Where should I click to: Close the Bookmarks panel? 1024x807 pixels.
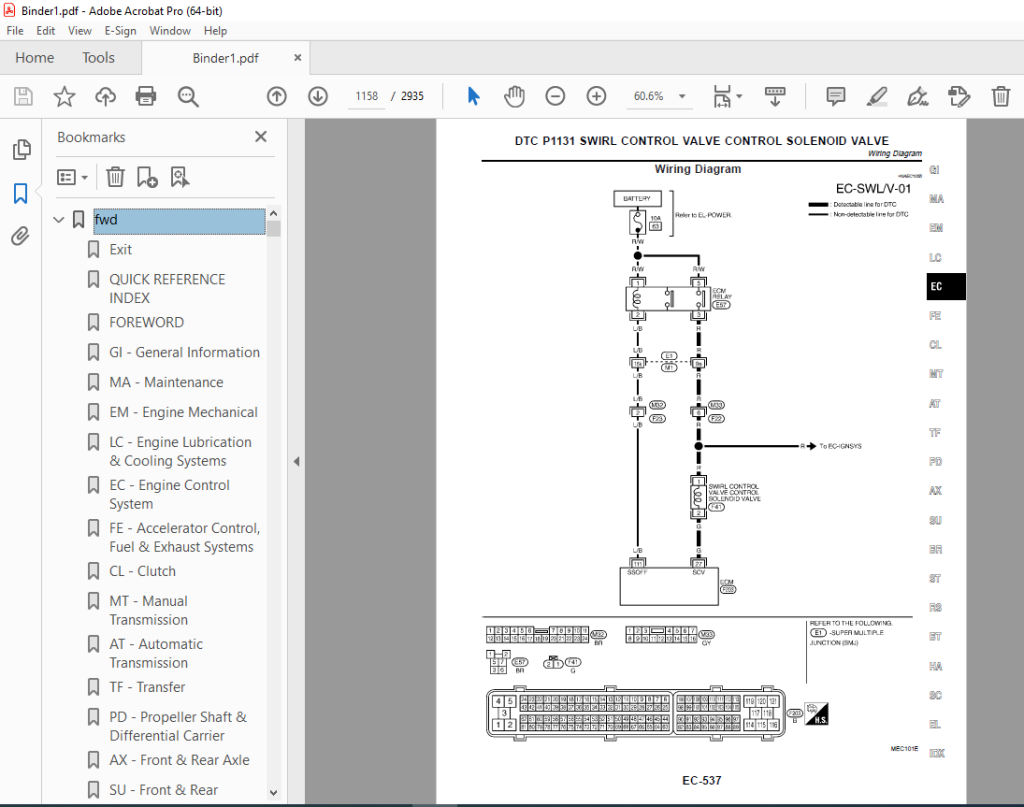[261, 136]
